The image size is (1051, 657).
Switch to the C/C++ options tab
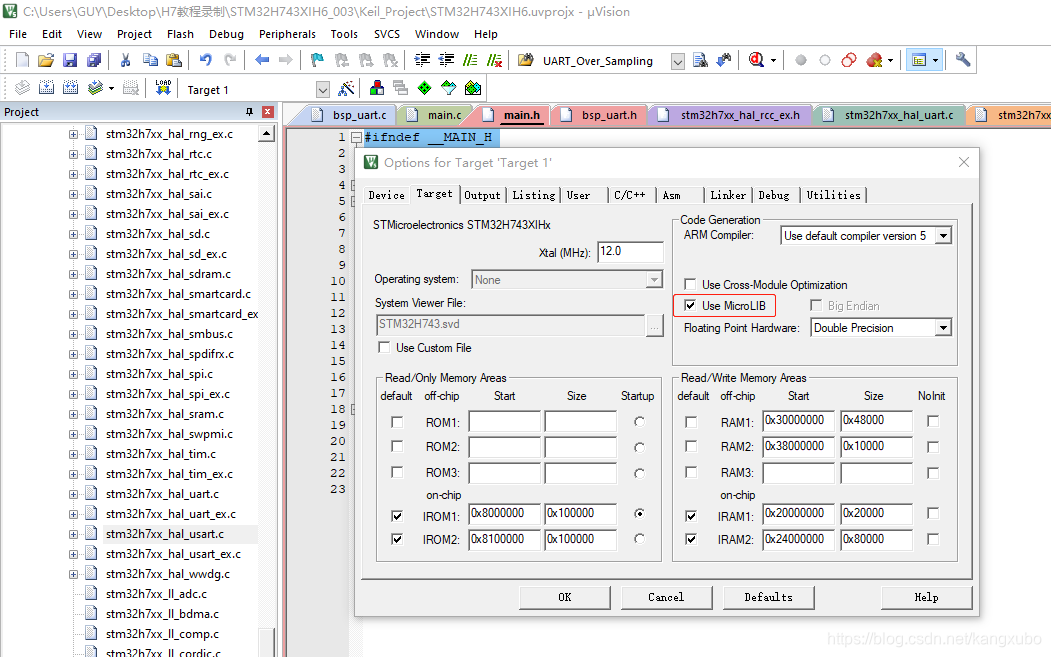pos(629,195)
